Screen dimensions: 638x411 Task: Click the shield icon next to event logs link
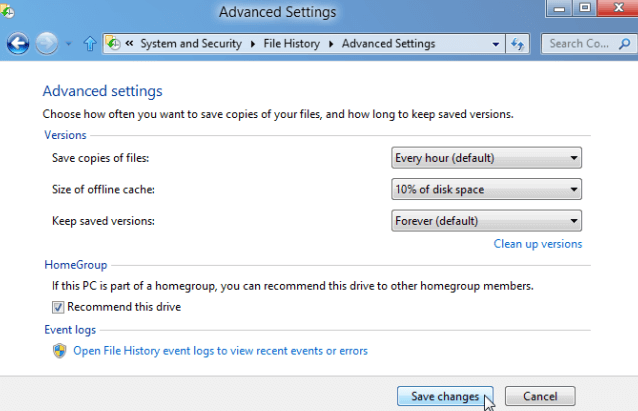pyautogui.click(x=59, y=350)
